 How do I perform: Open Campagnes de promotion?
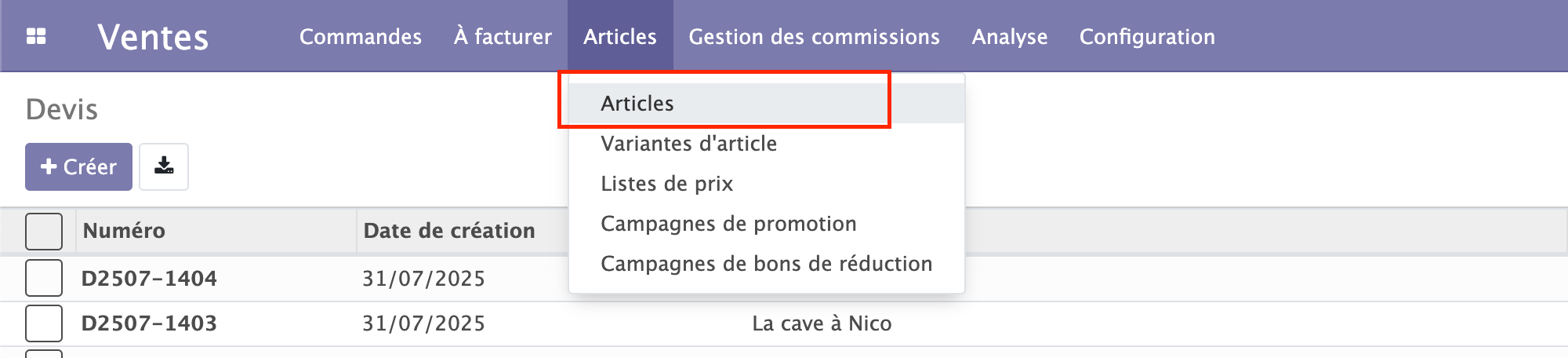click(x=728, y=224)
